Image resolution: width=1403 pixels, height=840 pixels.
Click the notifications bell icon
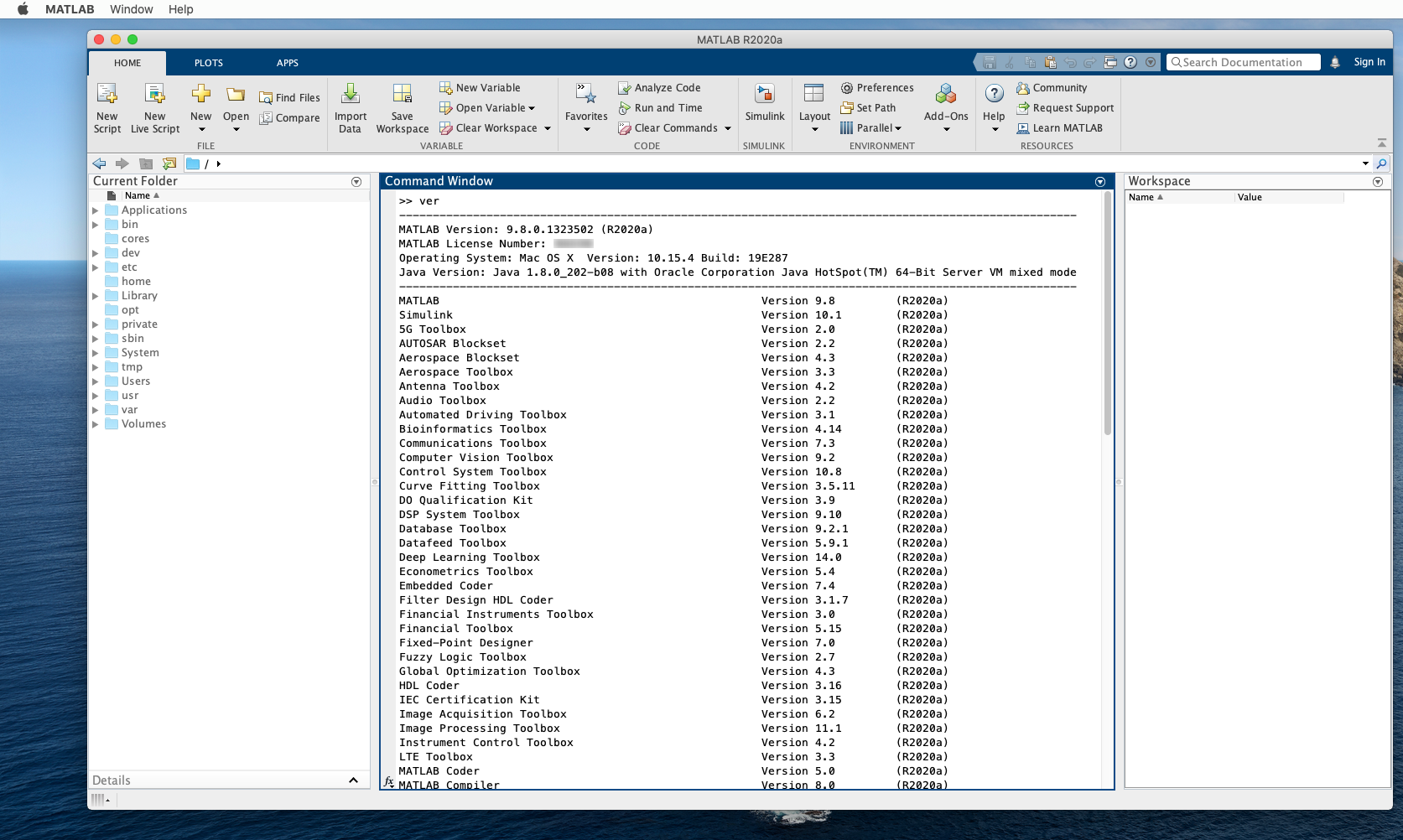(x=1335, y=62)
